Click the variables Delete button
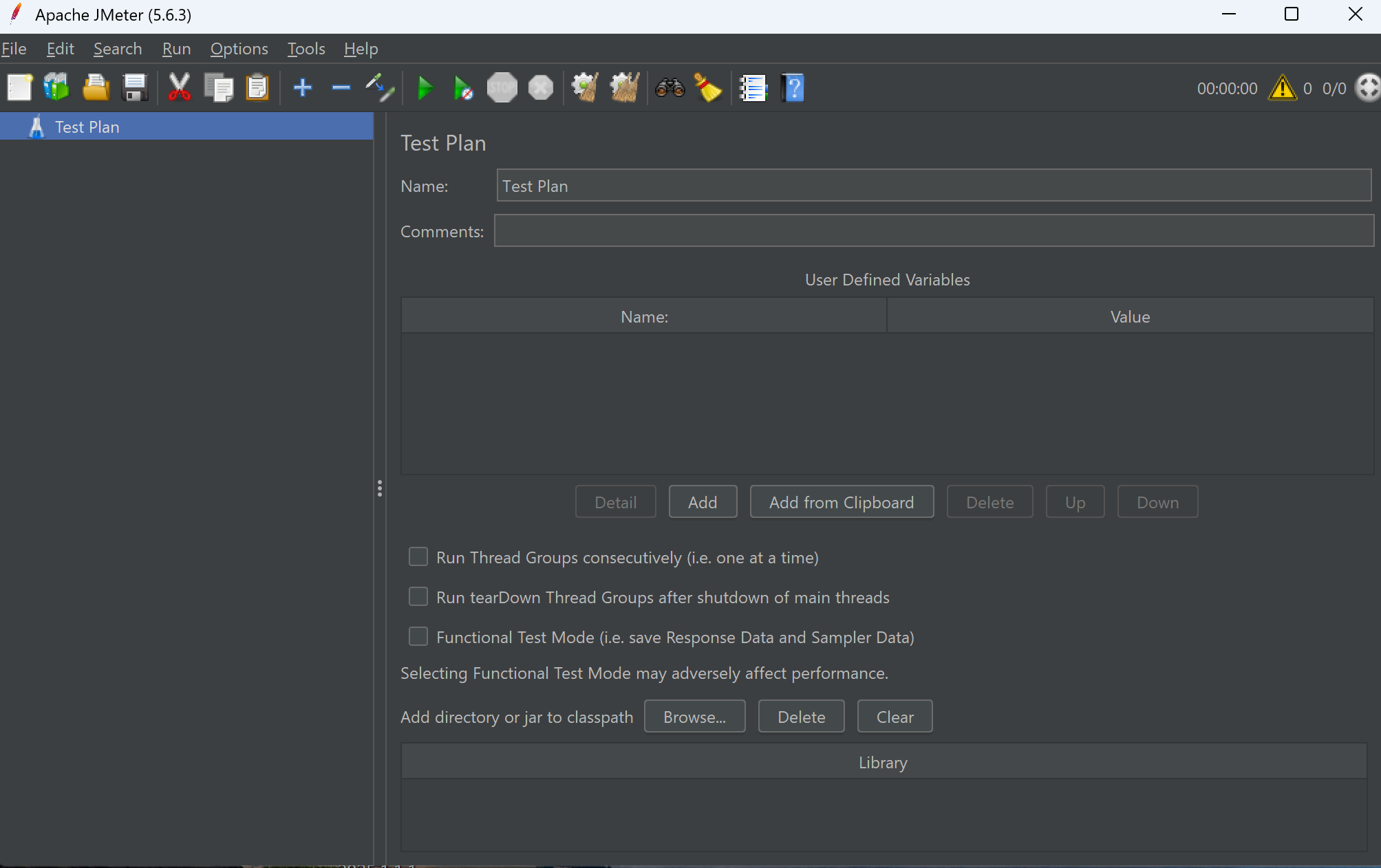 (x=989, y=502)
